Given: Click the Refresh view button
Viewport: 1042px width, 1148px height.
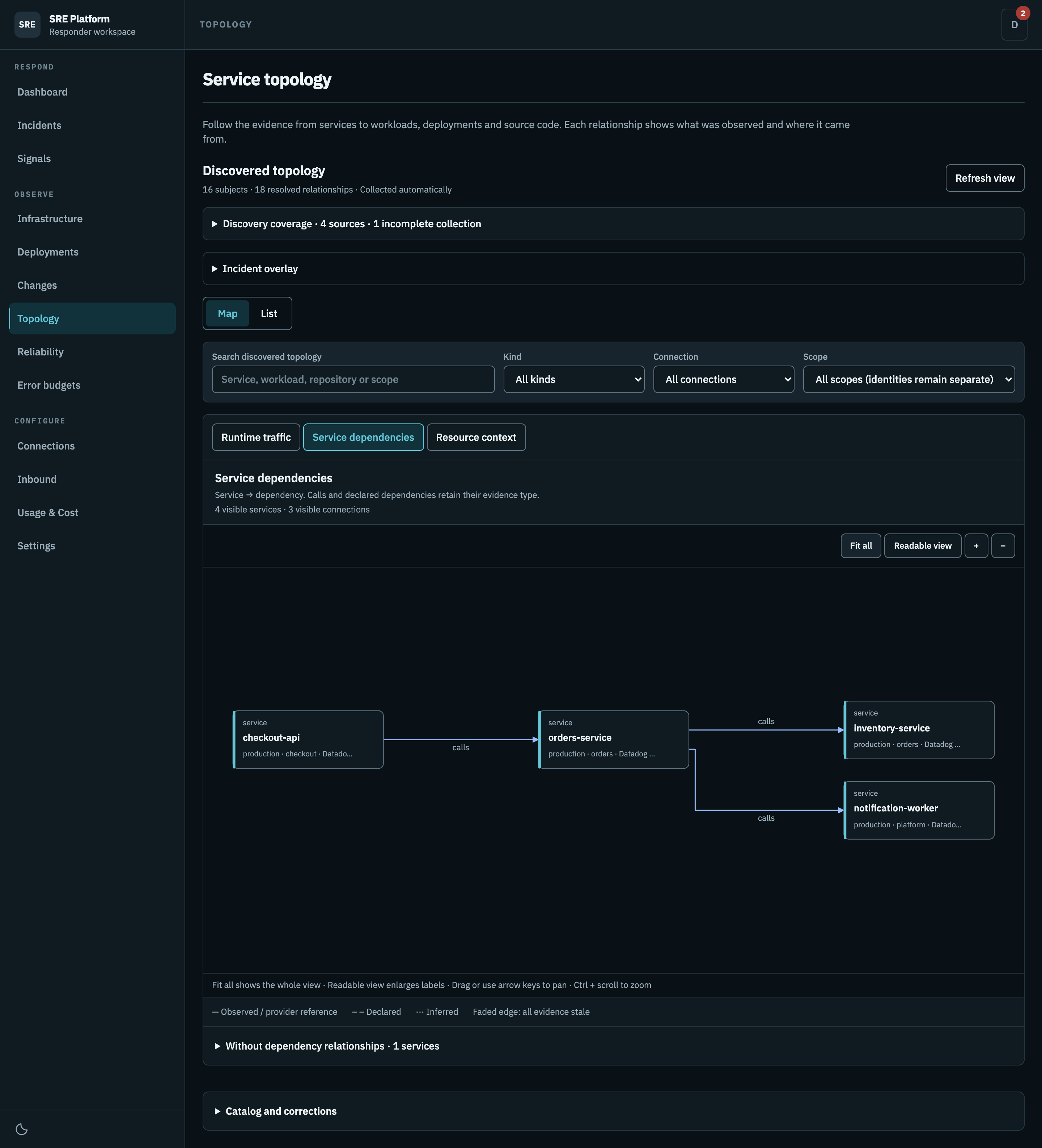Looking at the screenshot, I should pos(984,178).
